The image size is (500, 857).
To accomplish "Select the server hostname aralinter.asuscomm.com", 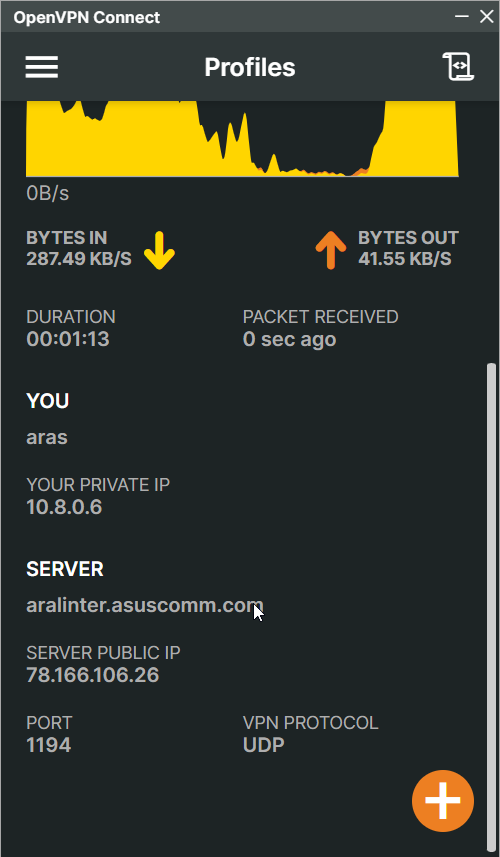I will 145,606.
